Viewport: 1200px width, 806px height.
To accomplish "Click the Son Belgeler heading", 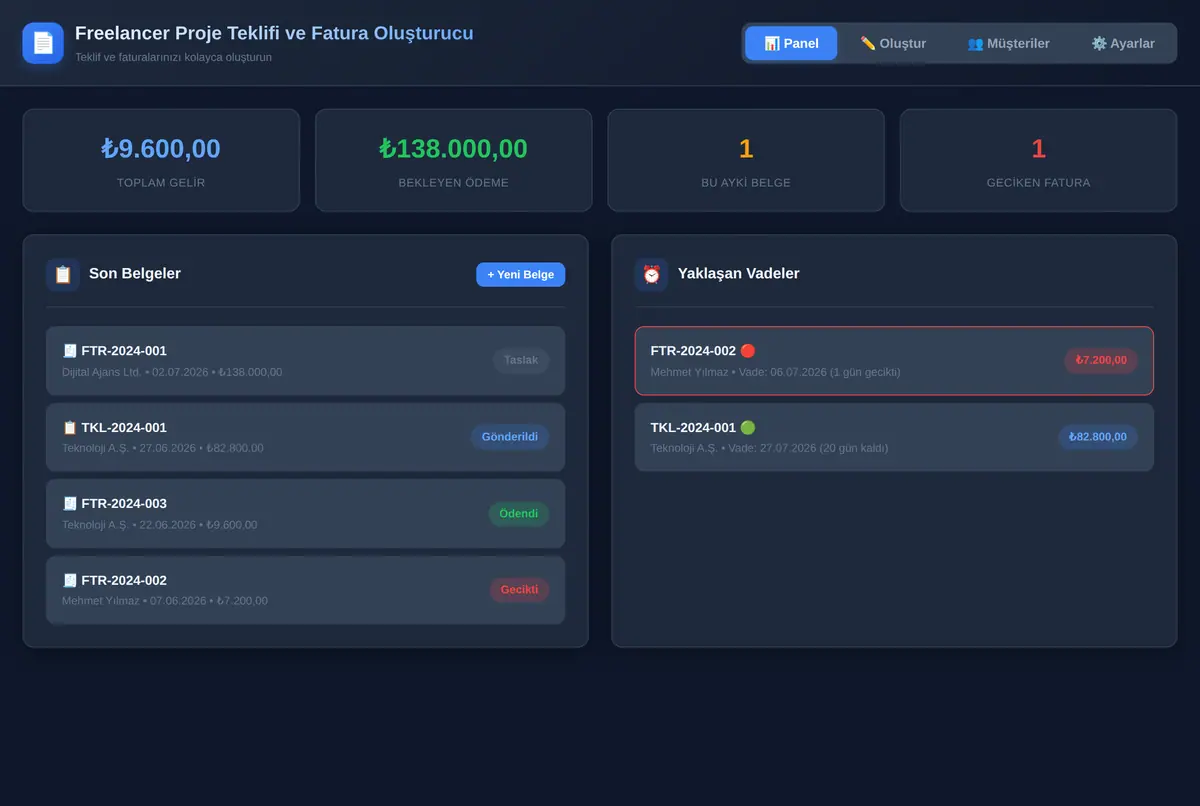I will point(135,274).
